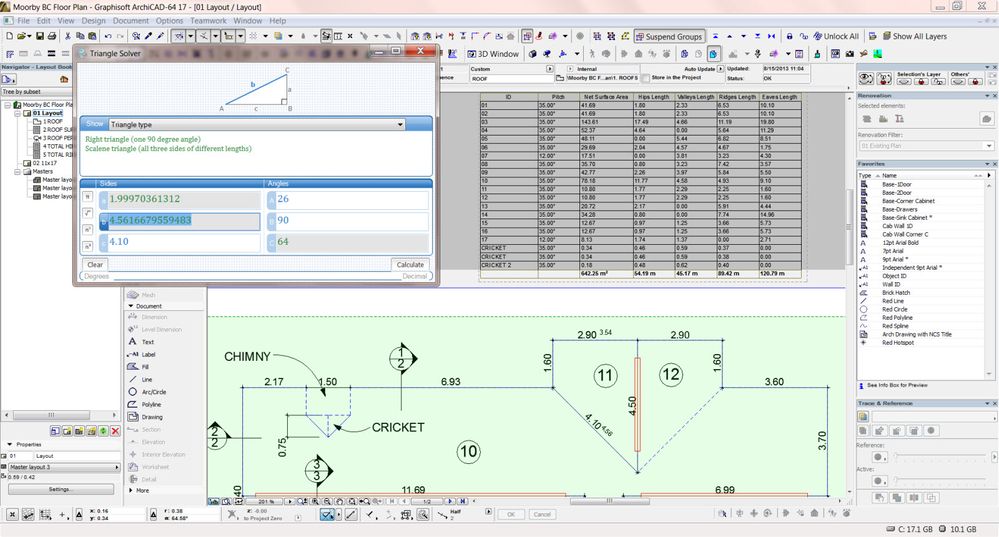Delete layout with the red X icon
The width and height of the screenshot is (999, 537).
(115, 430)
